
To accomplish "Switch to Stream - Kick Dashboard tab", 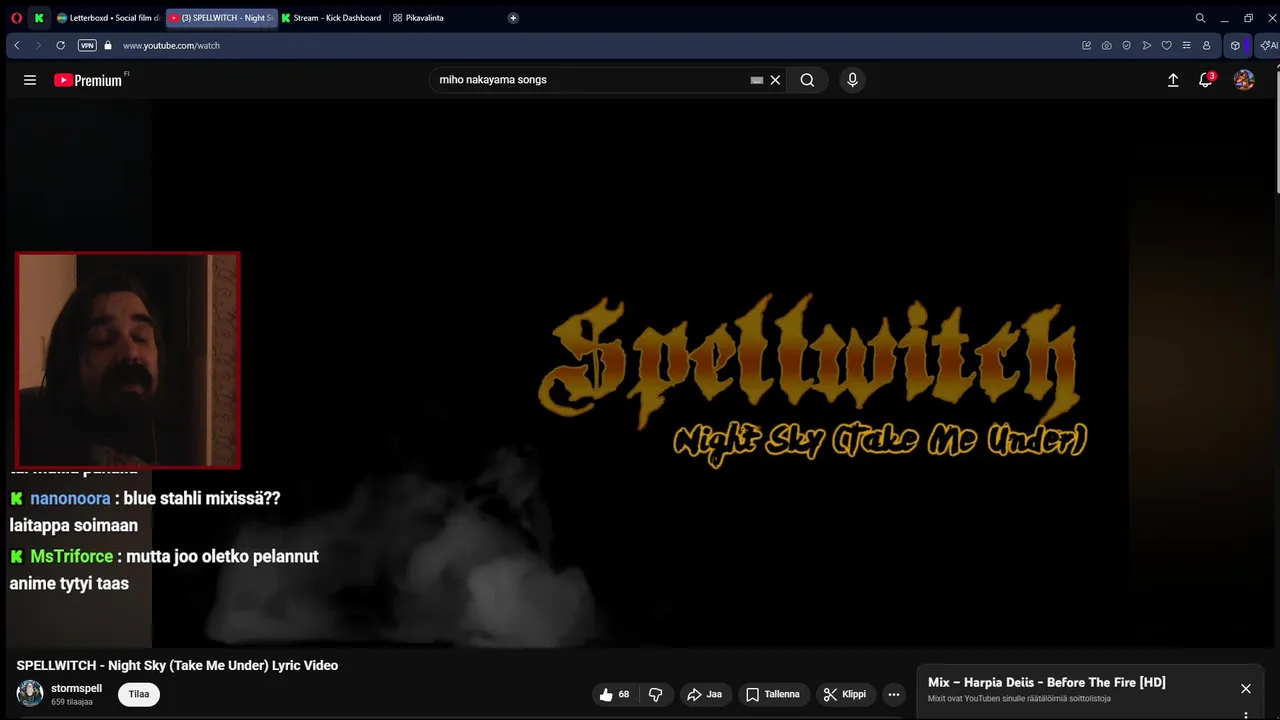I will click(x=332, y=18).
